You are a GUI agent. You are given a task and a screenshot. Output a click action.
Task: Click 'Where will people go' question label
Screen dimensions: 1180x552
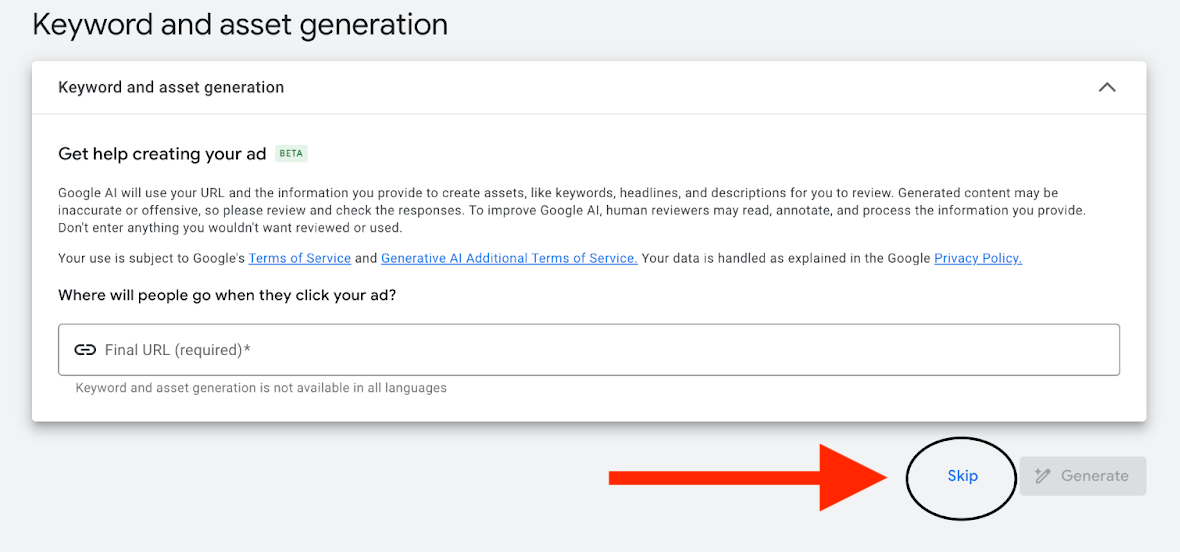click(227, 295)
